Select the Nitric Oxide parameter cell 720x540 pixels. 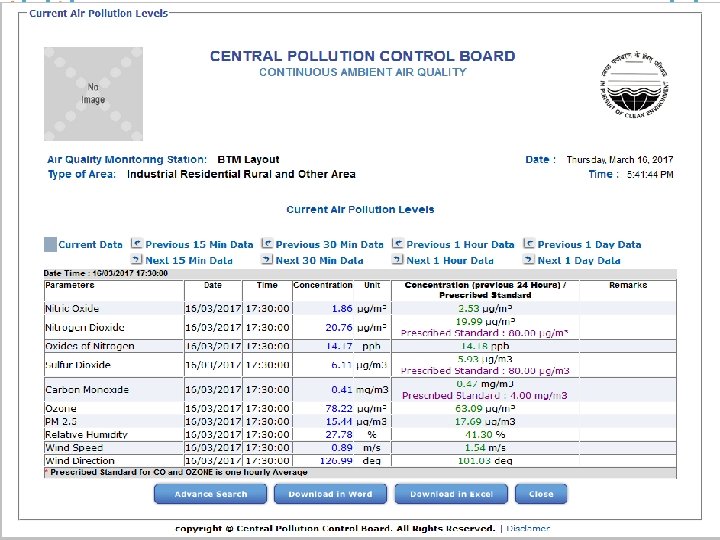click(114, 309)
